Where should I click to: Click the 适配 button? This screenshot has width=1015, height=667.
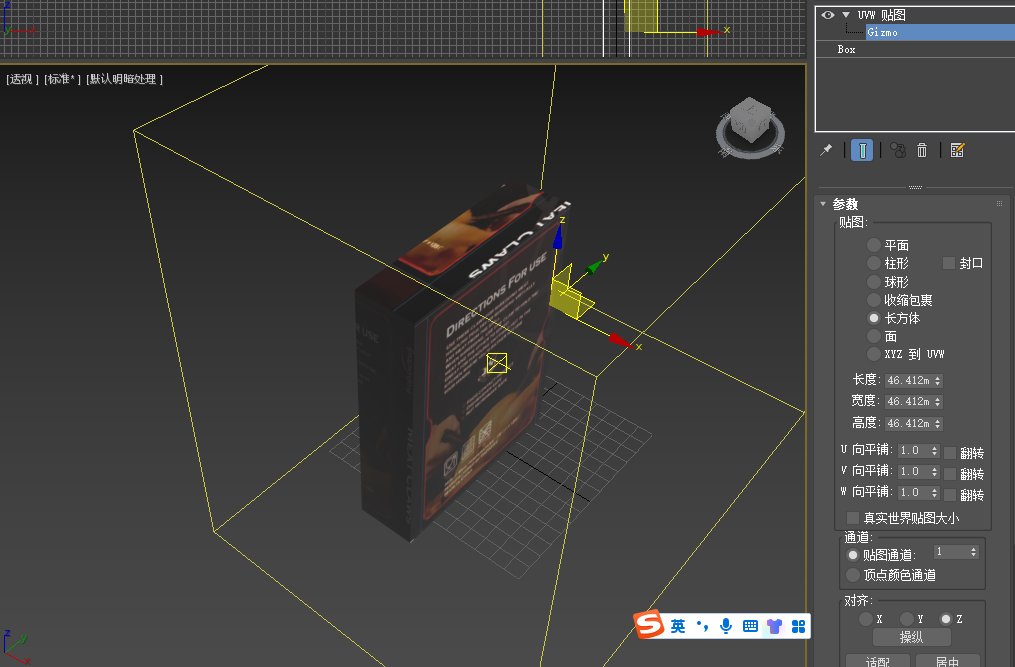[877, 661]
